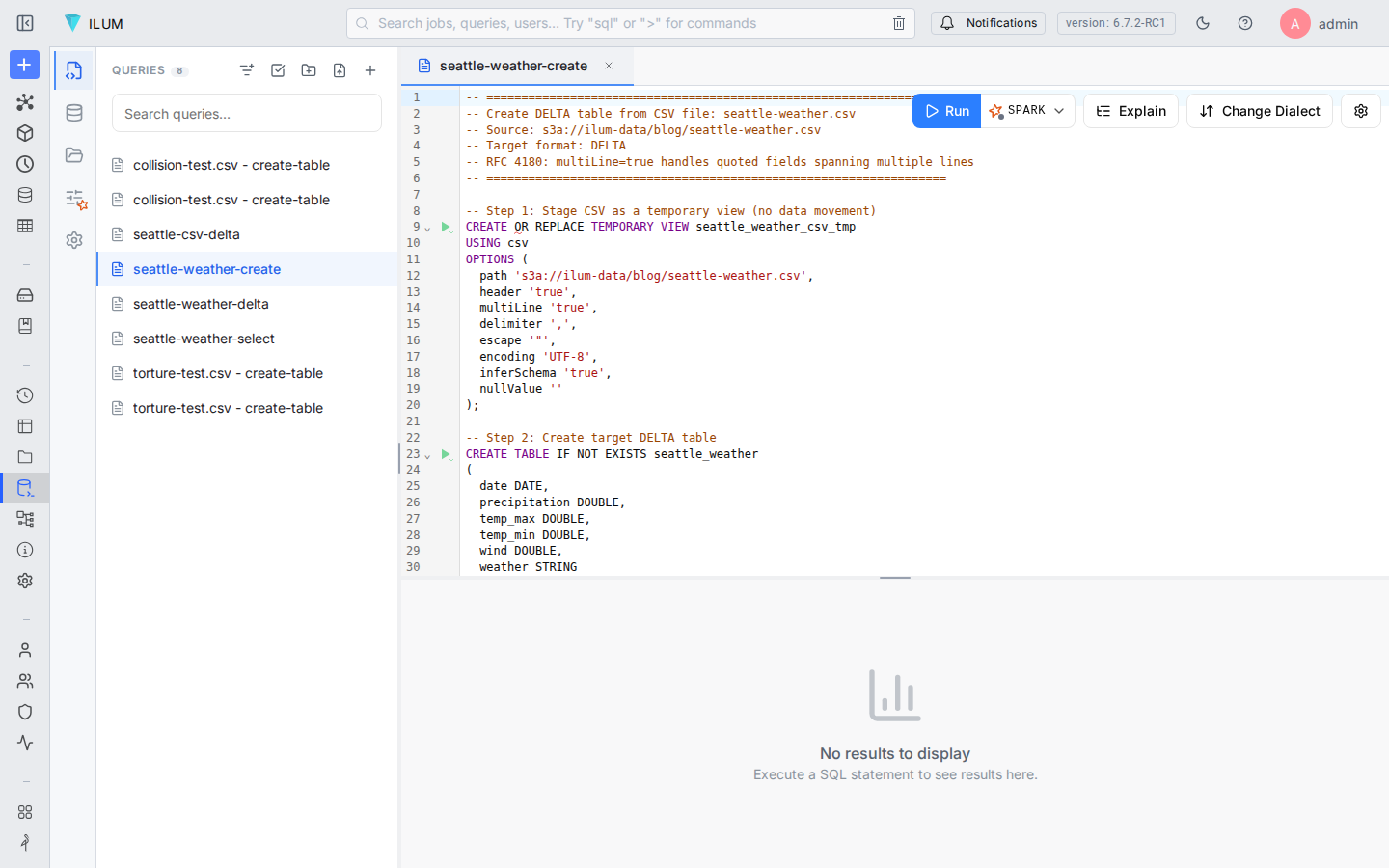Open the open-folder panel icon

click(74, 155)
